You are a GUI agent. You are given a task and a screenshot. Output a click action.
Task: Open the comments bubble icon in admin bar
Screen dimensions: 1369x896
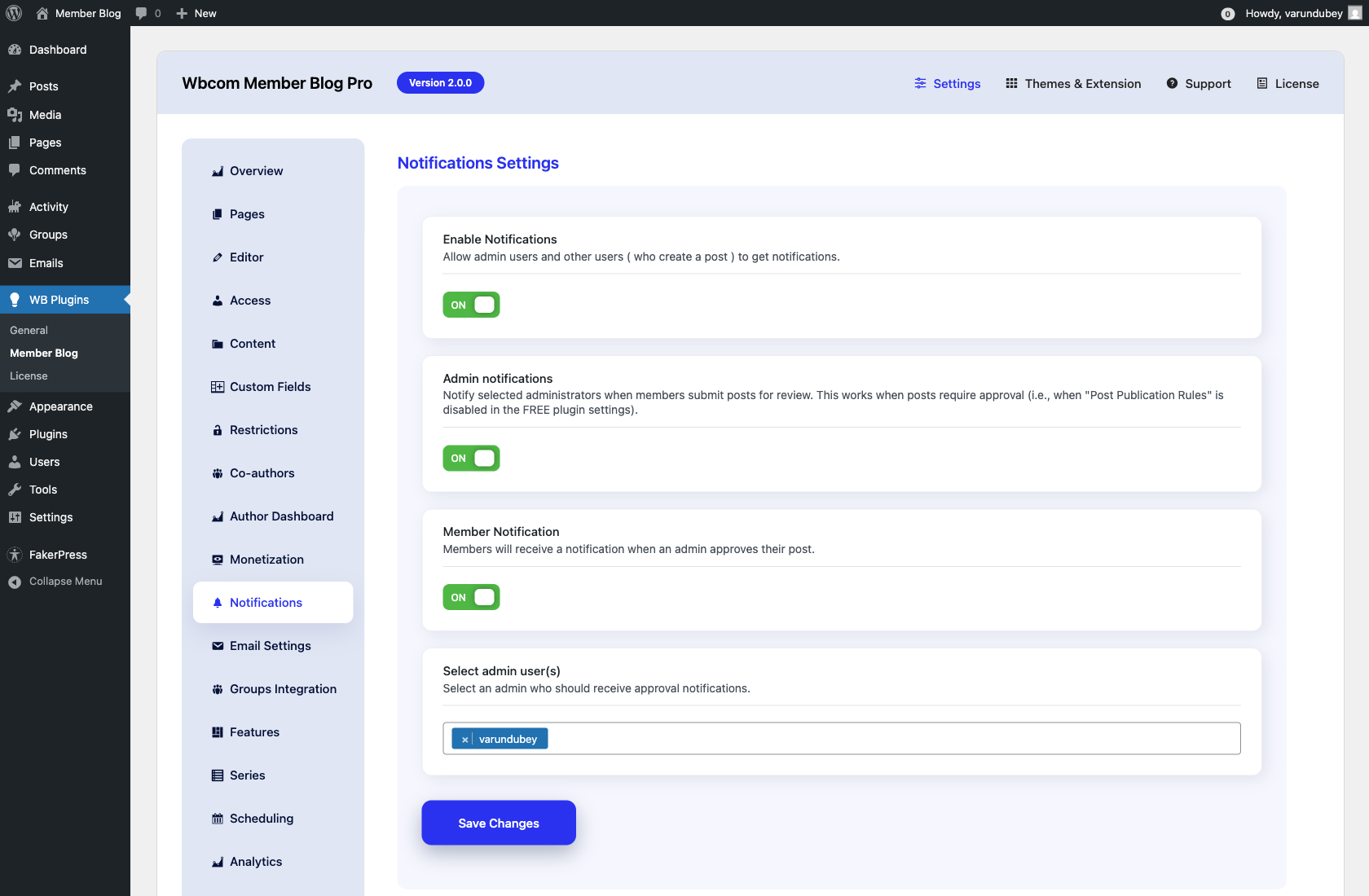click(x=142, y=13)
